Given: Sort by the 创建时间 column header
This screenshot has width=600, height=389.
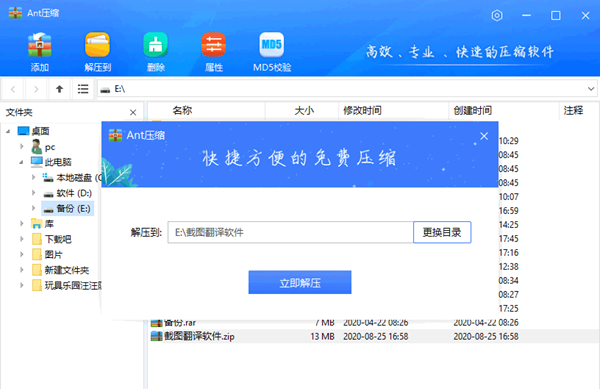Looking at the screenshot, I should point(504,111).
